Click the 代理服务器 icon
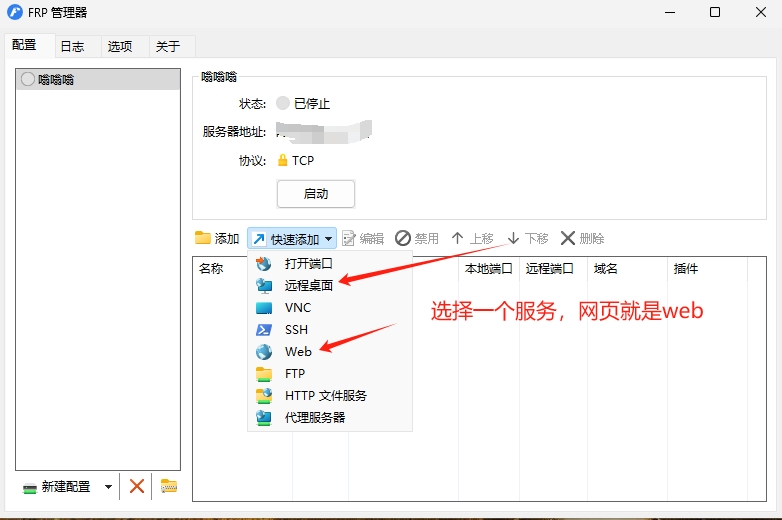The height and width of the screenshot is (520, 782). [x=264, y=418]
